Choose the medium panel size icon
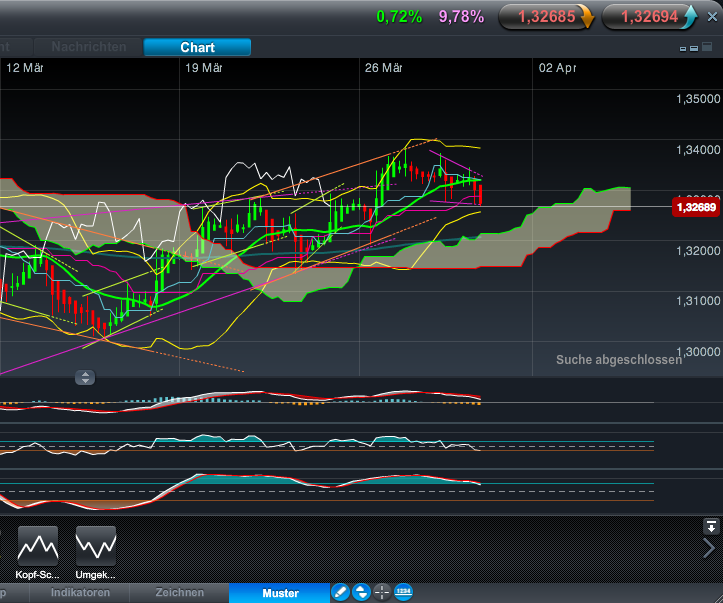Viewport: 723px width, 603px height. click(694, 48)
